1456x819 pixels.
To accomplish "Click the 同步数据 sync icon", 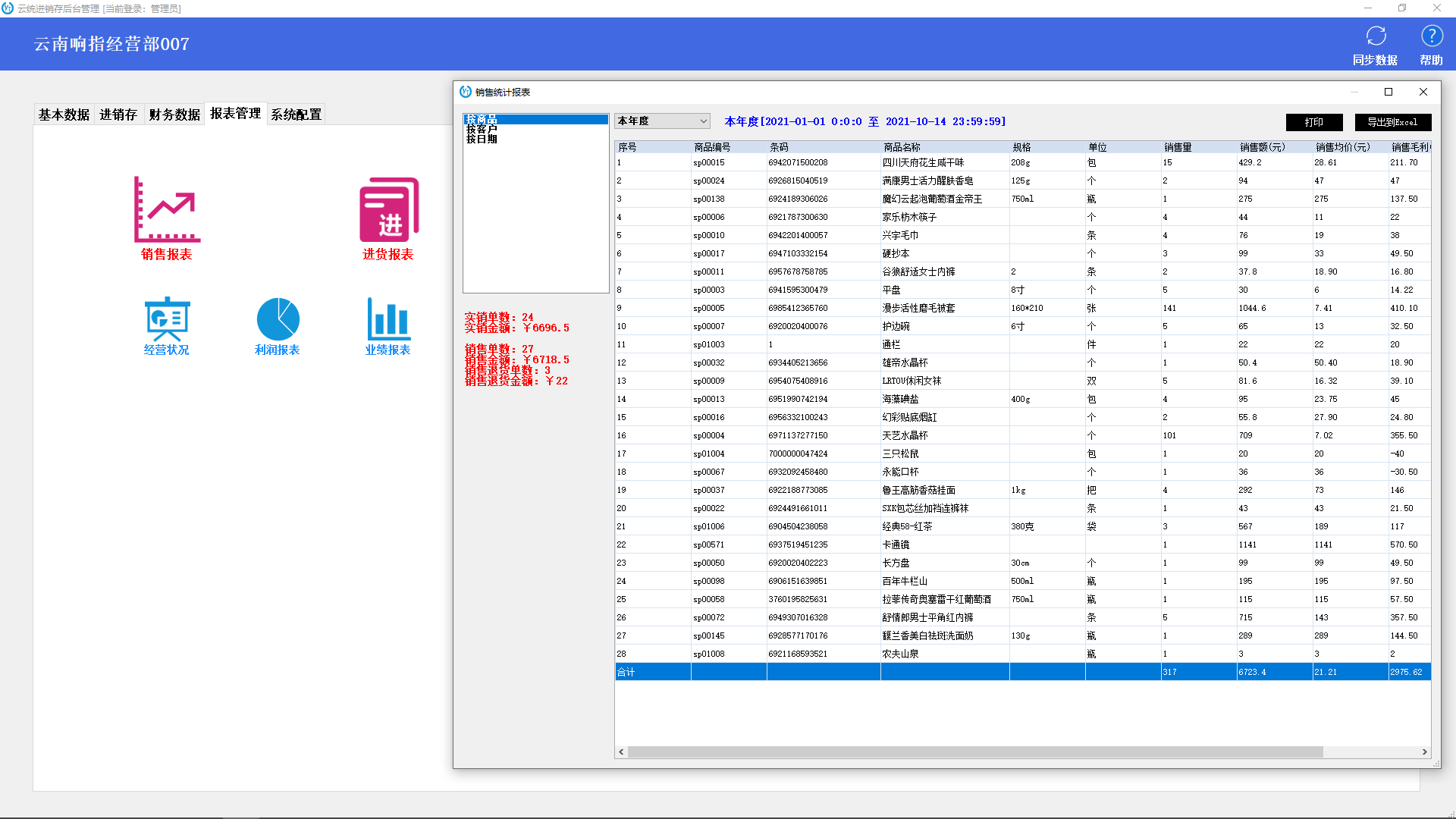I will point(1375,36).
